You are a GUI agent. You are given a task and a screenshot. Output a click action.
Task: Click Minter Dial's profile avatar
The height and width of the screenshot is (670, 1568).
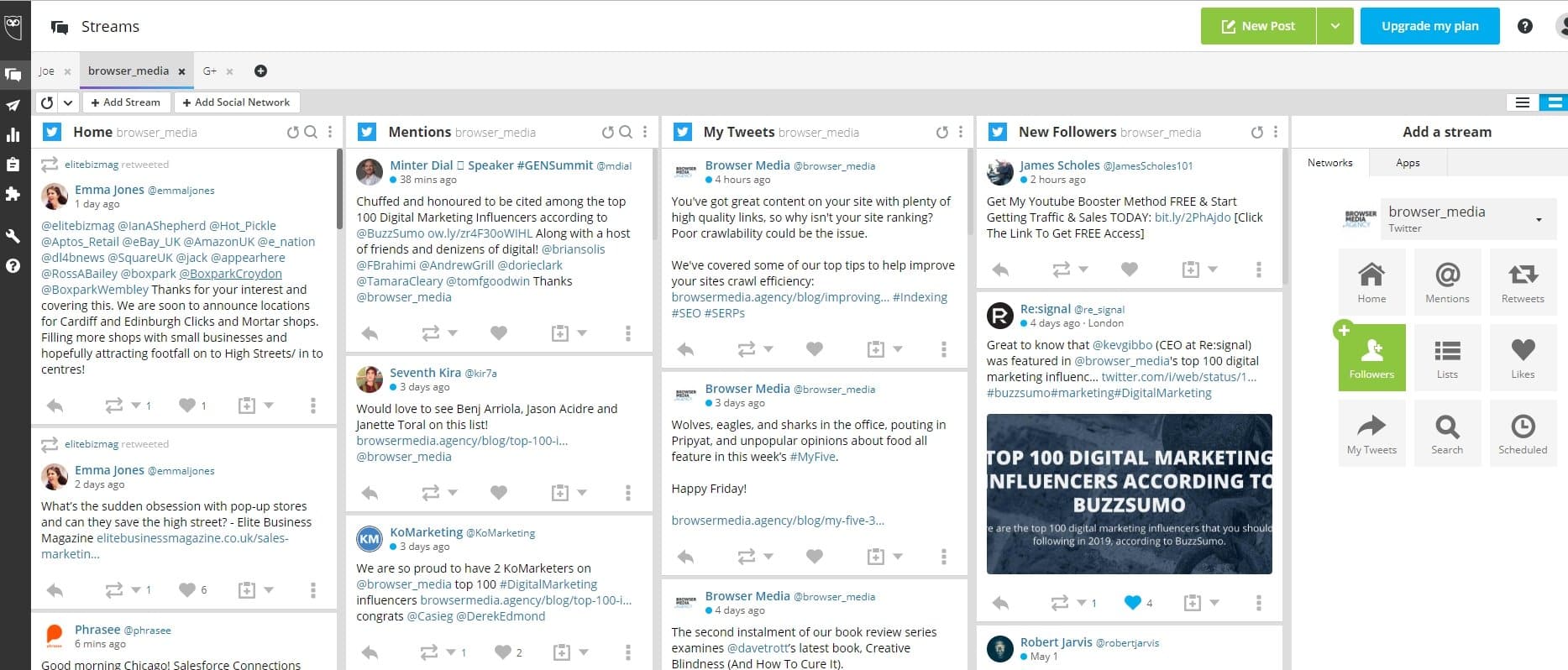point(370,172)
